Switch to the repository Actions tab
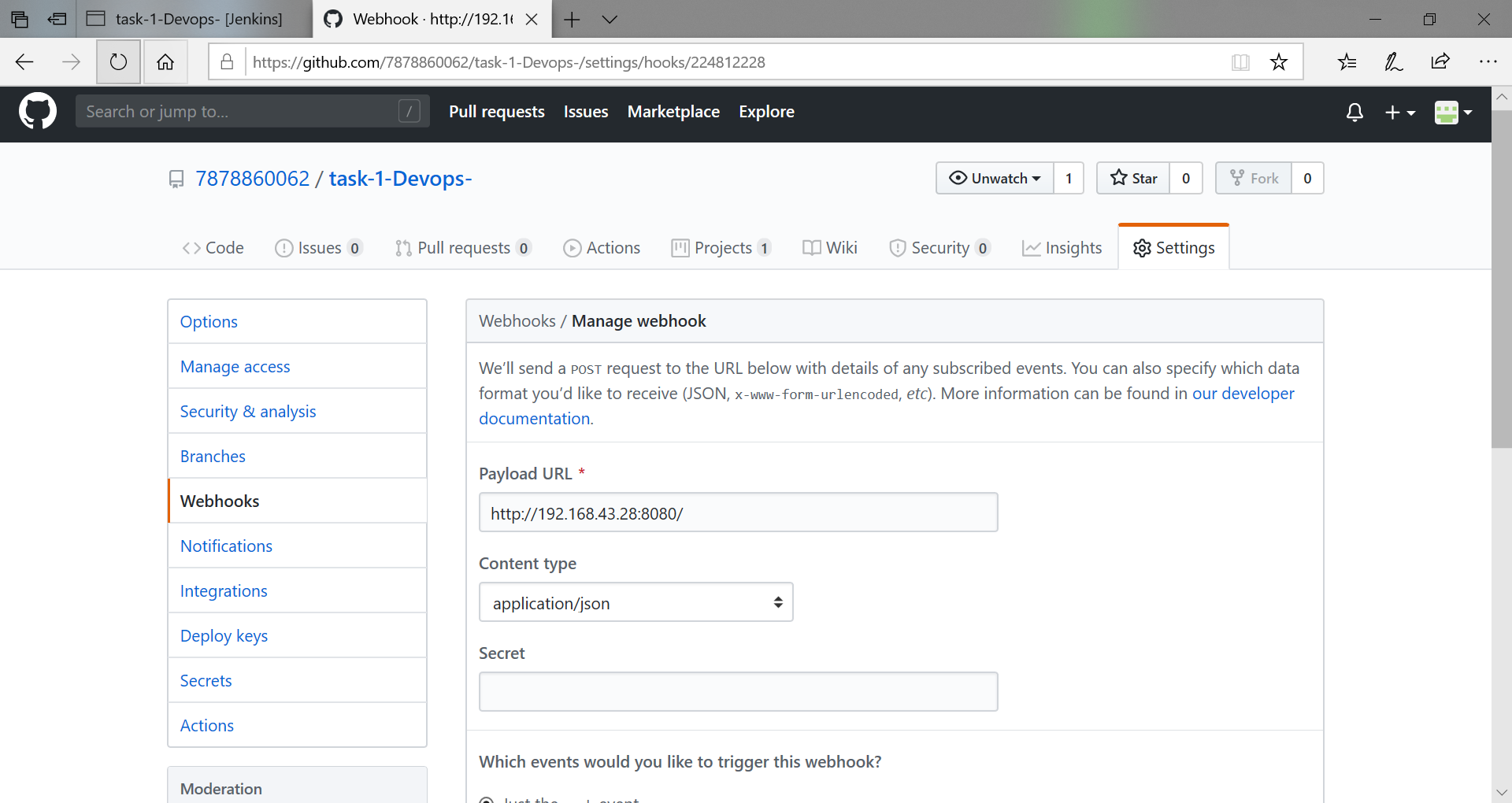The height and width of the screenshot is (803, 1512). 602,248
